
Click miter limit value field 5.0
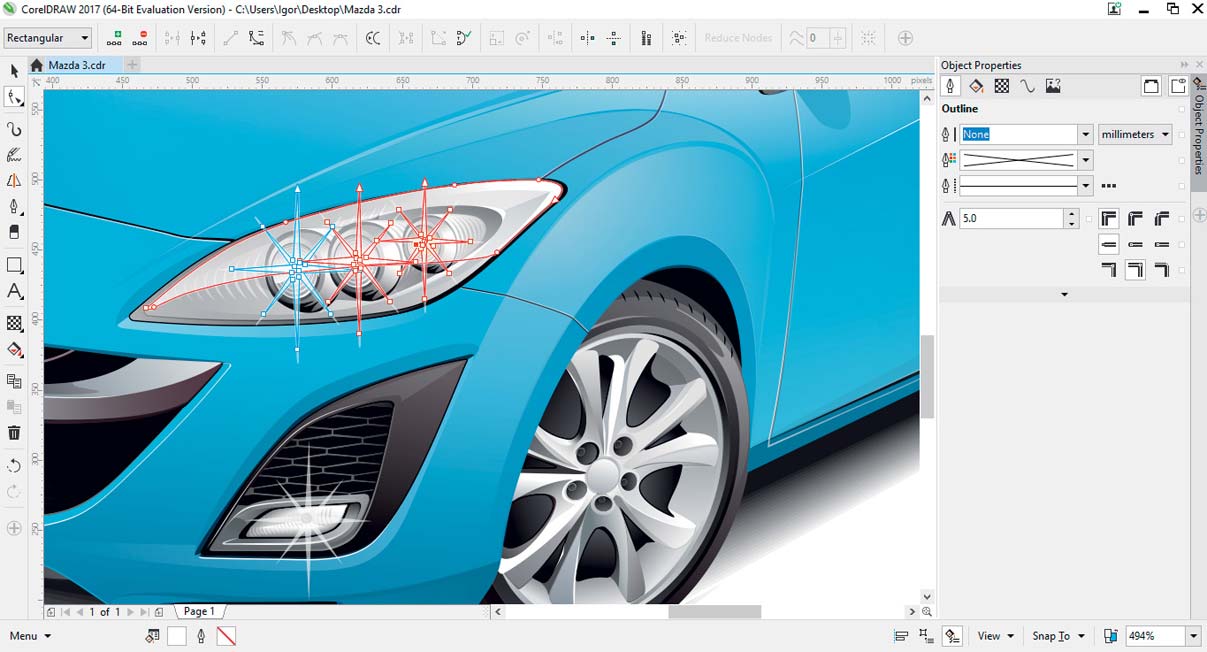[x=1011, y=218]
